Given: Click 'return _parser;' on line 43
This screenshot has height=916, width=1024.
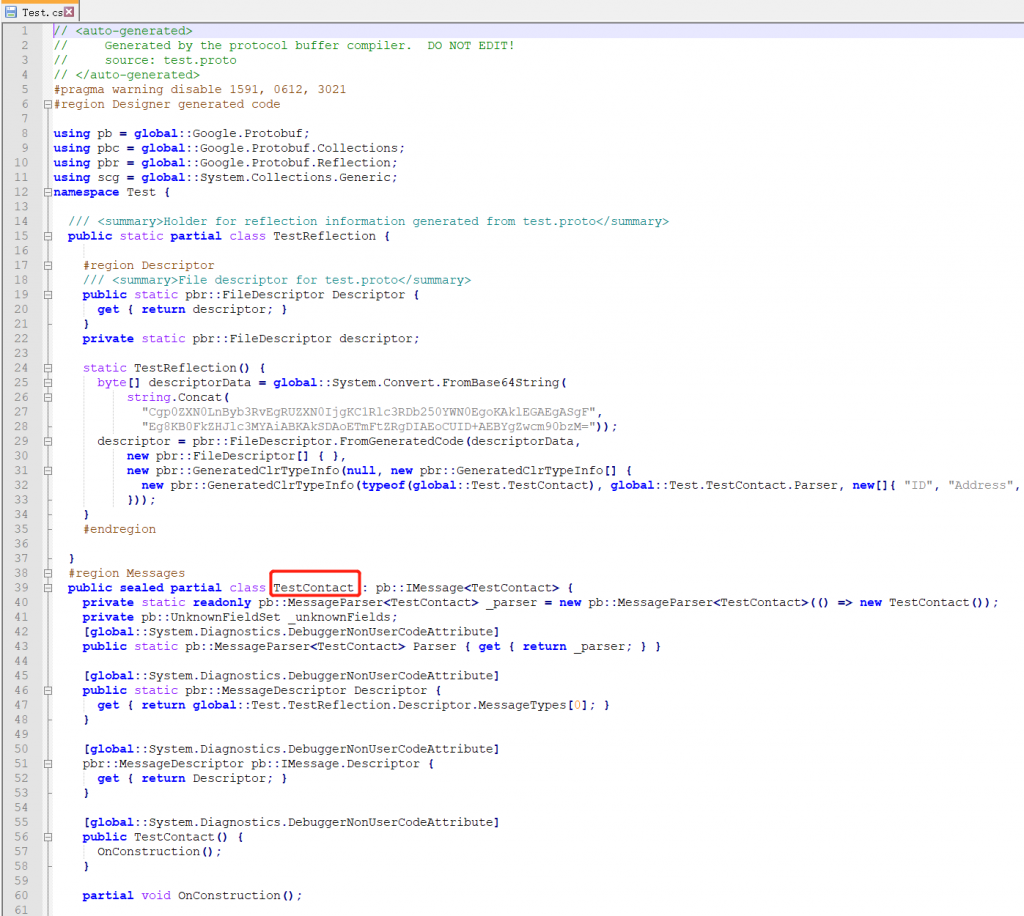Looking at the screenshot, I should pyautogui.click(x=577, y=646).
